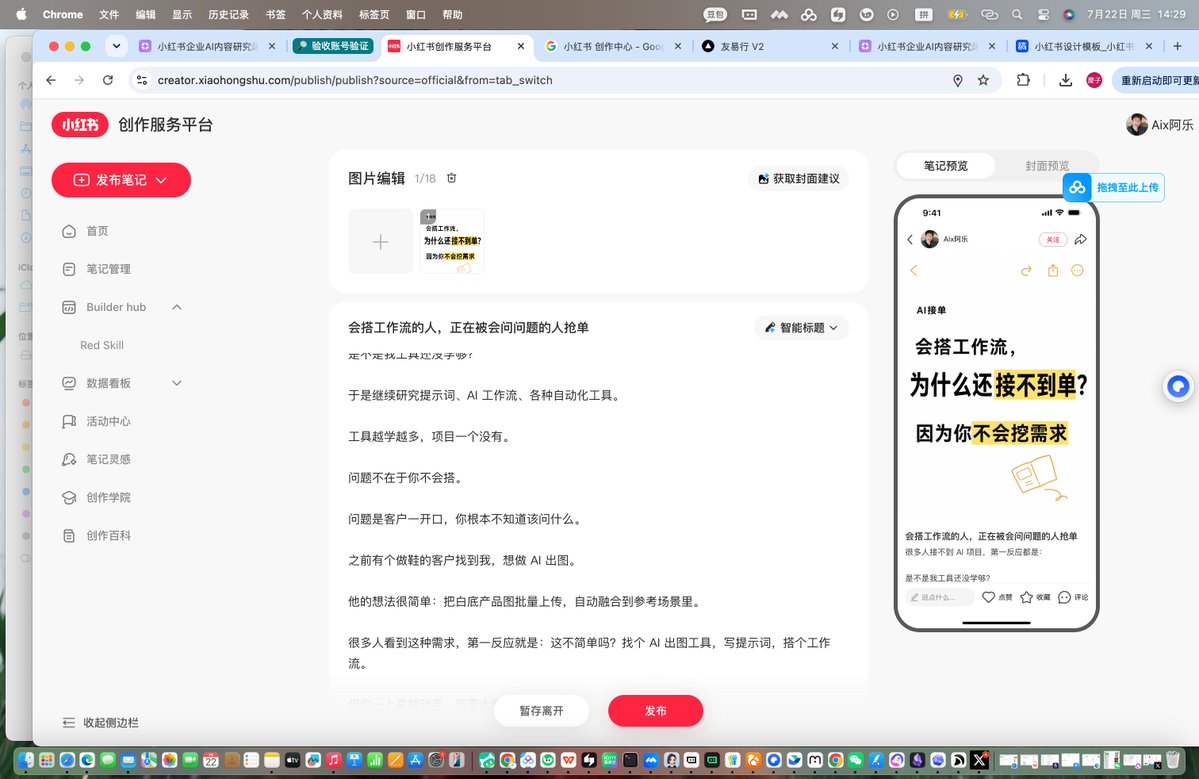
Task: Open the Aix阿乐 profile avatar
Action: (x=1137, y=125)
